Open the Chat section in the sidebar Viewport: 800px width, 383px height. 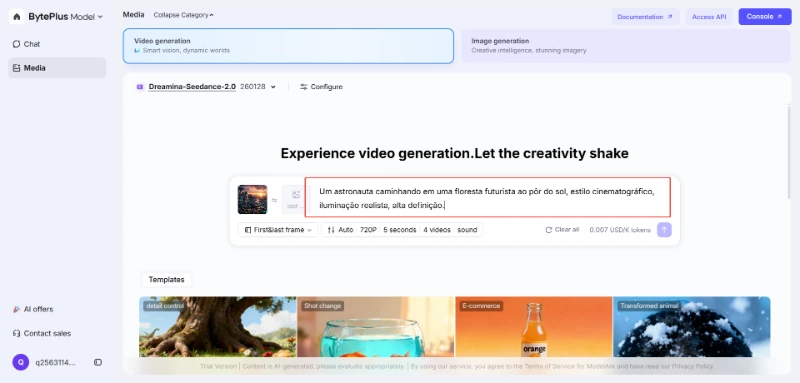(57, 44)
